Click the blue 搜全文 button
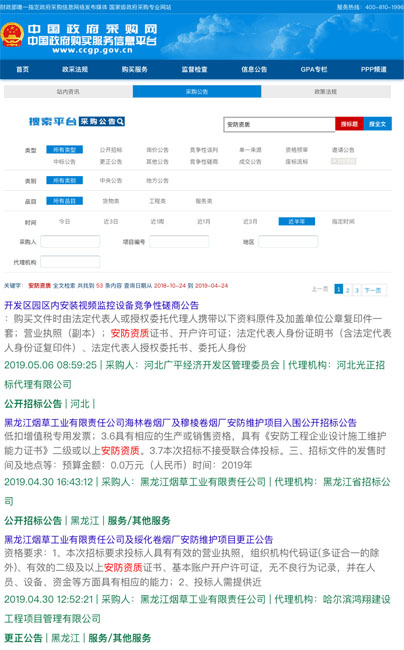The width and height of the screenshot is (404, 650). (x=377, y=124)
